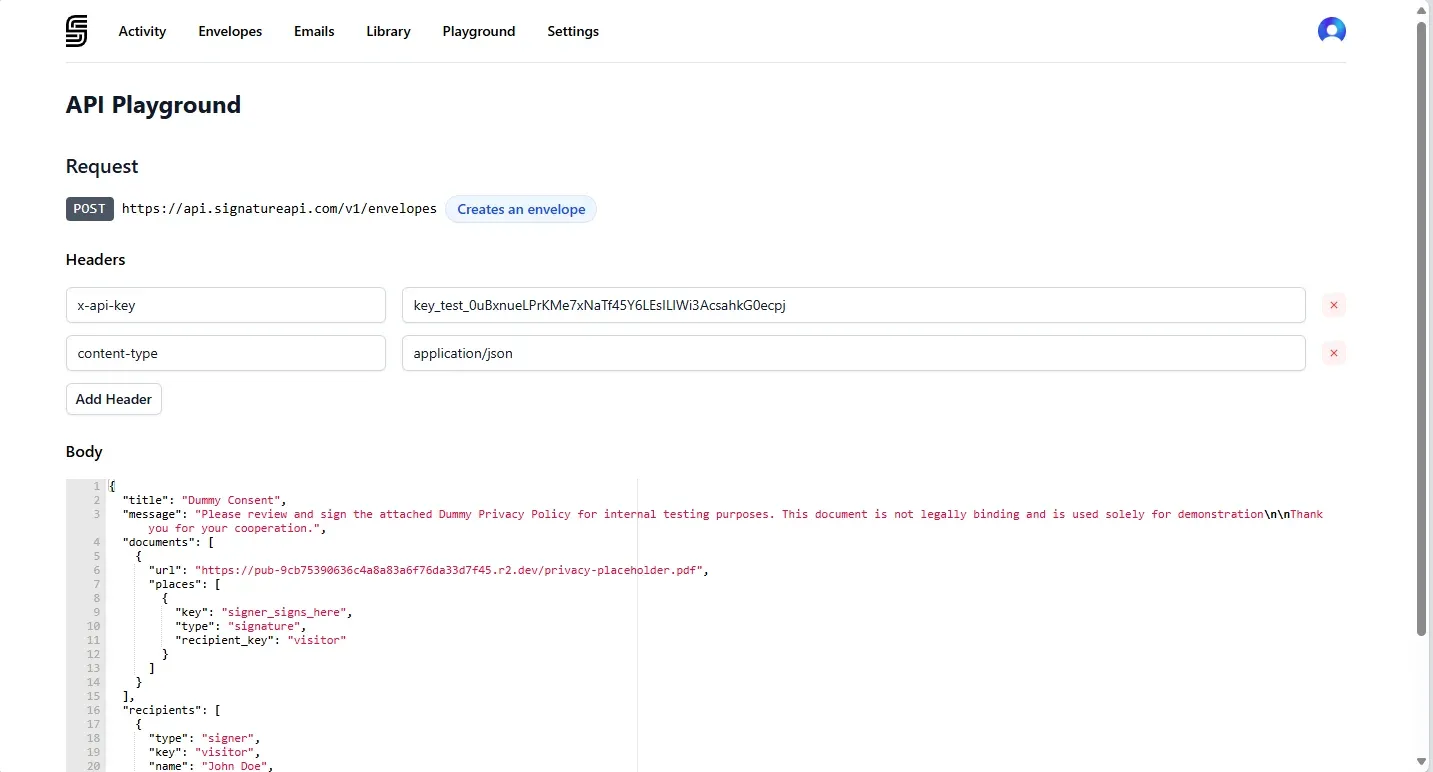This screenshot has width=1433, height=772.
Task: Click the scrollbar down arrow
Action: tap(1421, 763)
